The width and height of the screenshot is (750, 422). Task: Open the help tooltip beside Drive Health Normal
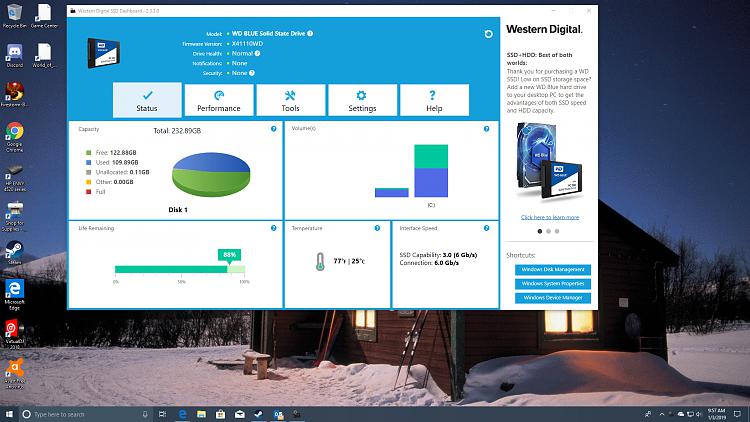click(x=257, y=53)
